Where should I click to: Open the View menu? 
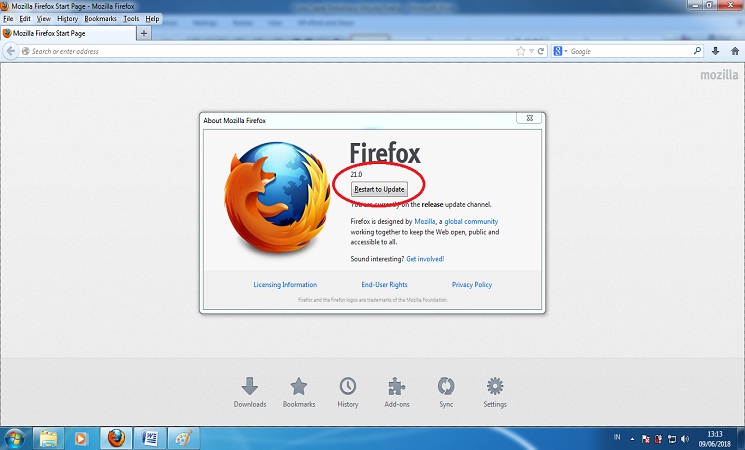pyautogui.click(x=44, y=19)
